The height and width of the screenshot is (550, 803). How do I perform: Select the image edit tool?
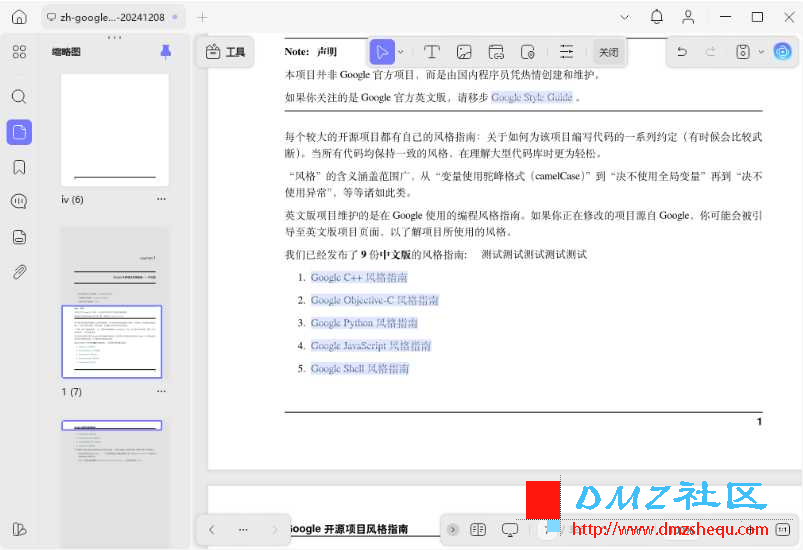(x=464, y=52)
